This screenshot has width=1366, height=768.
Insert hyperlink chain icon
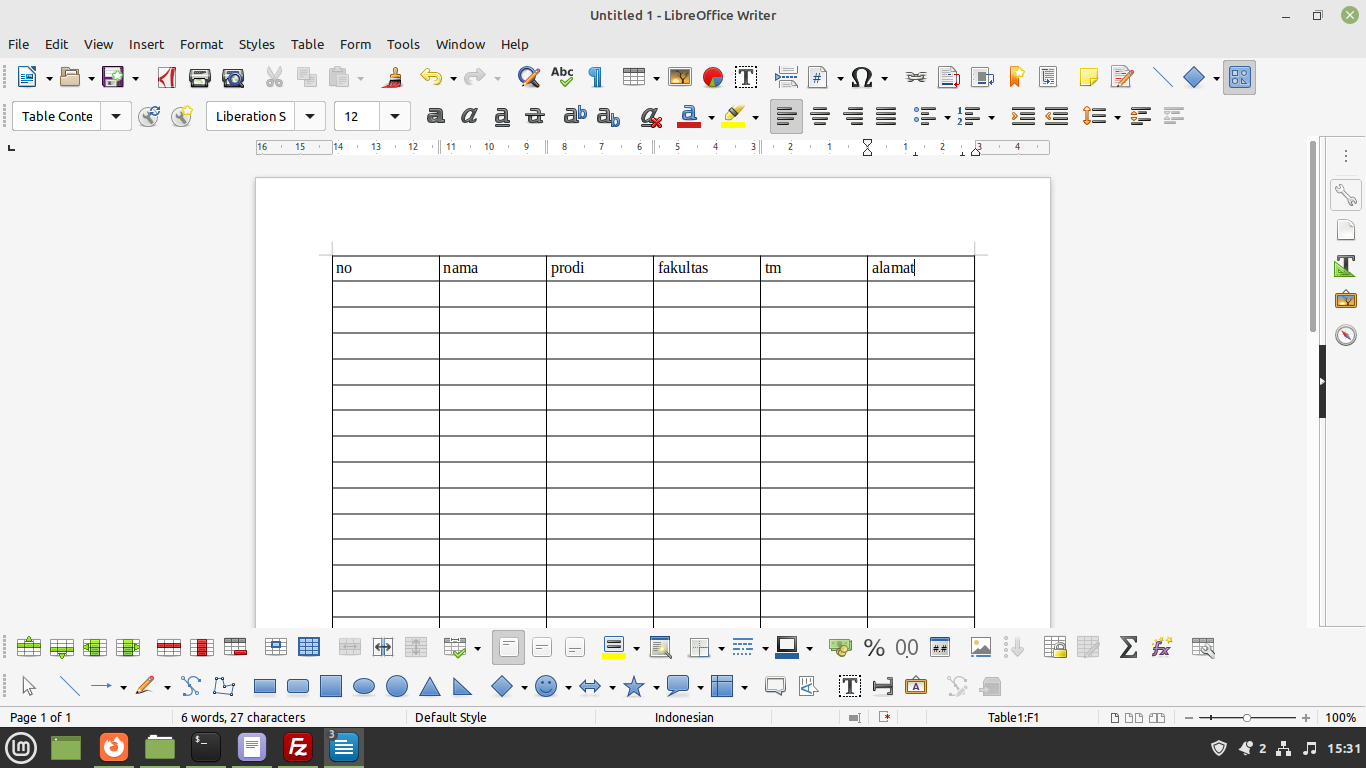(916, 77)
